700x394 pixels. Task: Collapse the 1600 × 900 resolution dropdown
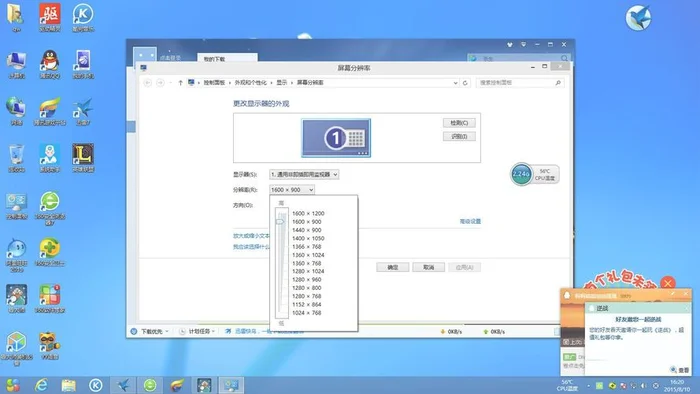pyautogui.click(x=292, y=190)
